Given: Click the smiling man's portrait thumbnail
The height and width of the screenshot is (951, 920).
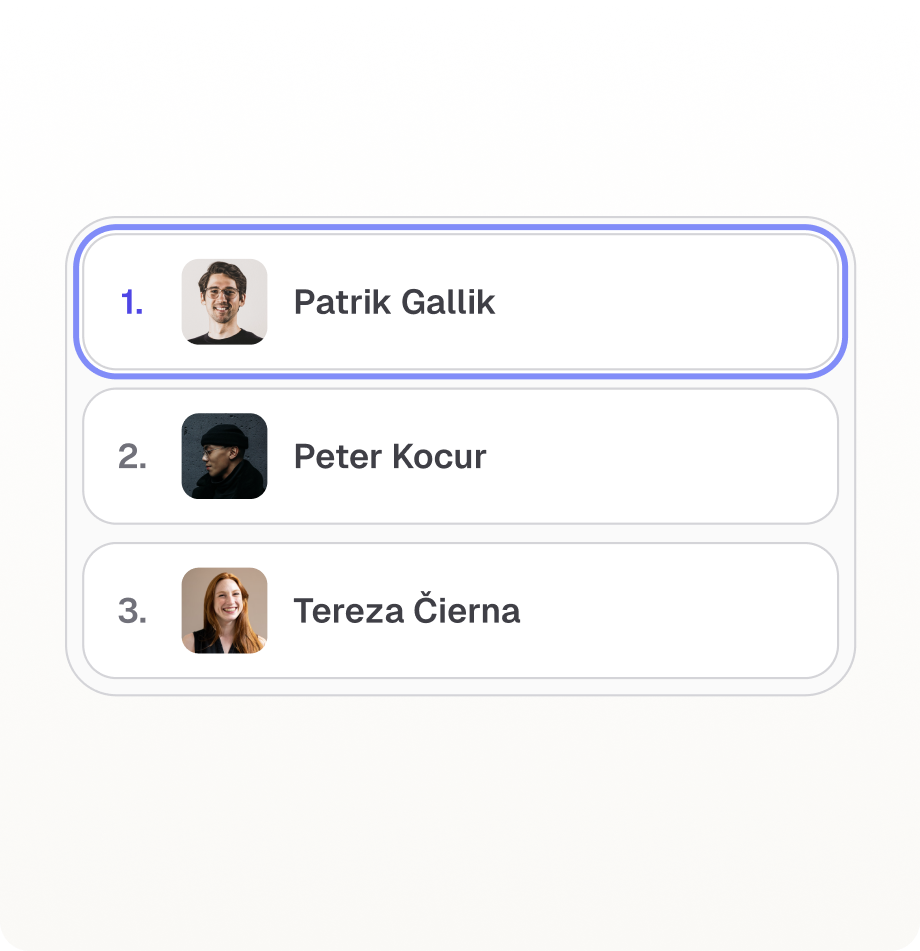Looking at the screenshot, I should [x=224, y=302].
